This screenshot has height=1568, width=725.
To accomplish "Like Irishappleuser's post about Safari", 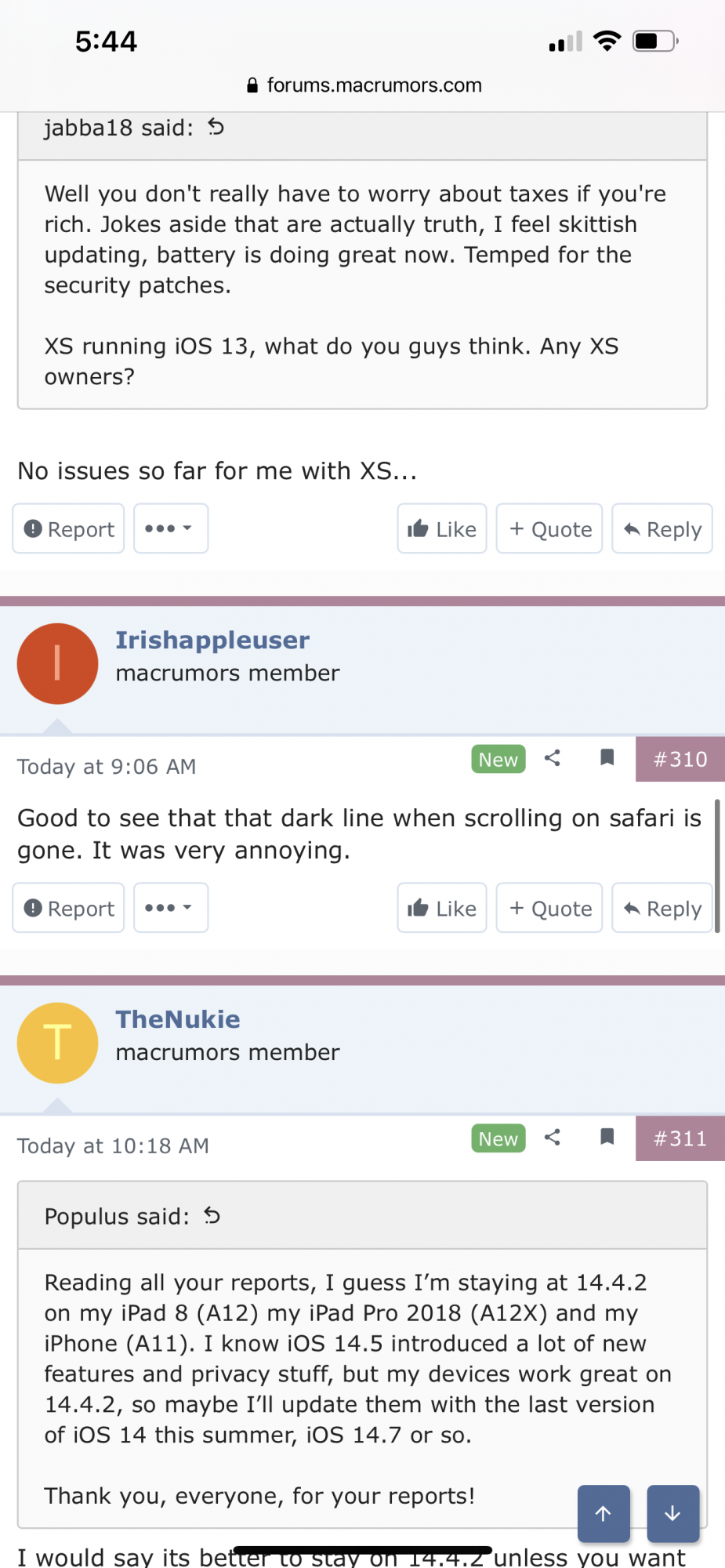I will pos(442,908).
